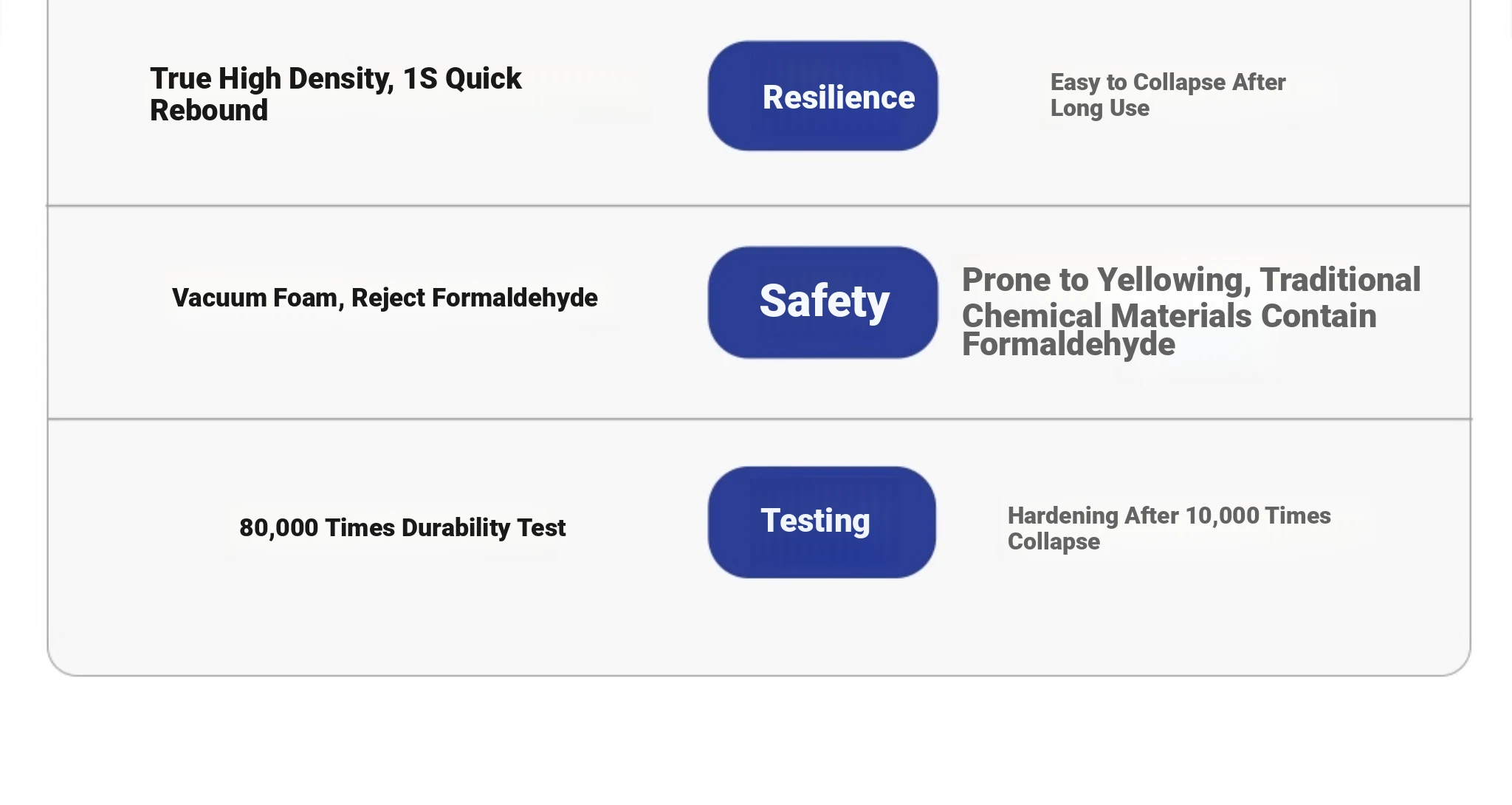Viewport: 1512px width, 805px height.
Task: Click the "Prone to Yellowing" gray text
Action: (x=1107, y=280)
